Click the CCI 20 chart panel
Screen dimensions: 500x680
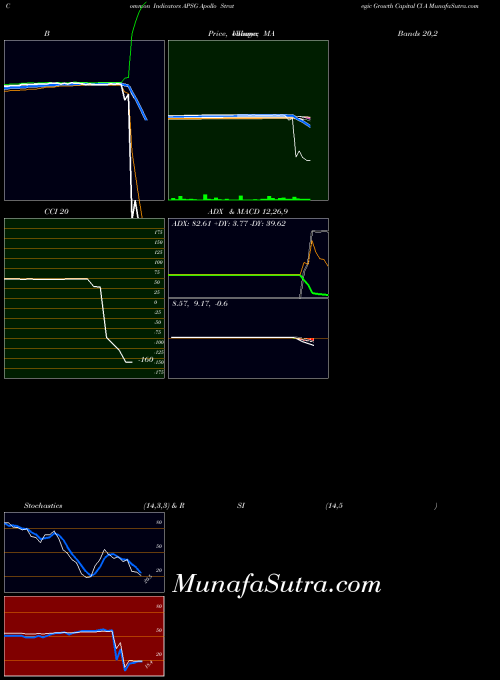[85, 298]
